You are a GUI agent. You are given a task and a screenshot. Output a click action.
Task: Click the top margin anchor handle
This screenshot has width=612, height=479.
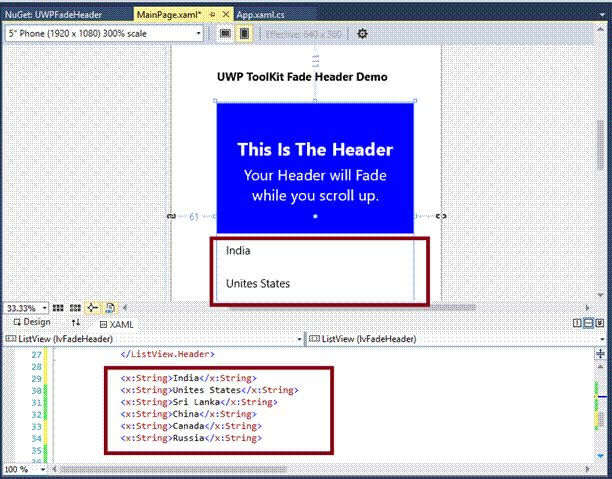click(x=315, y=61)
